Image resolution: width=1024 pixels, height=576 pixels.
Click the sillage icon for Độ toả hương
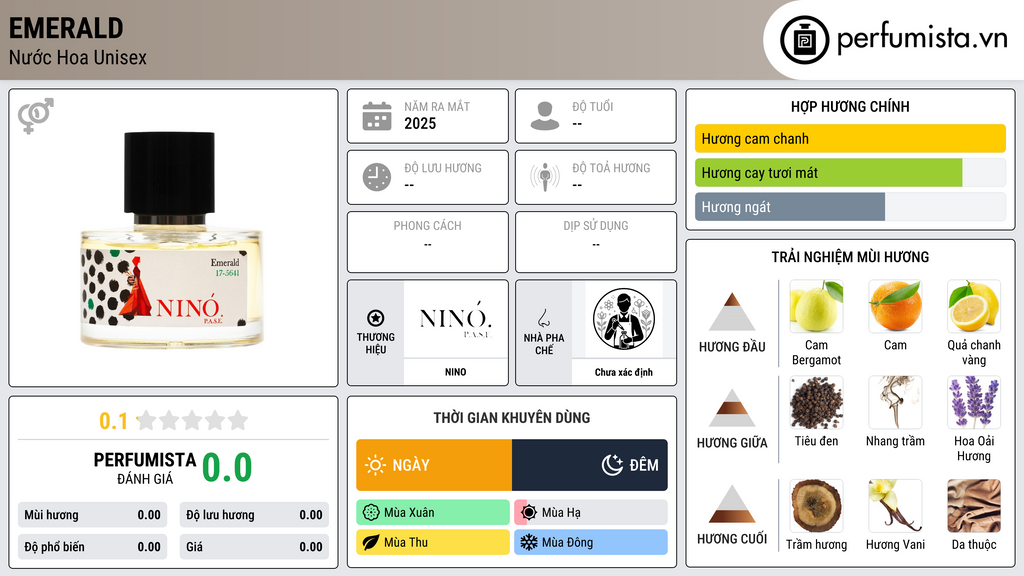point(545,177)
